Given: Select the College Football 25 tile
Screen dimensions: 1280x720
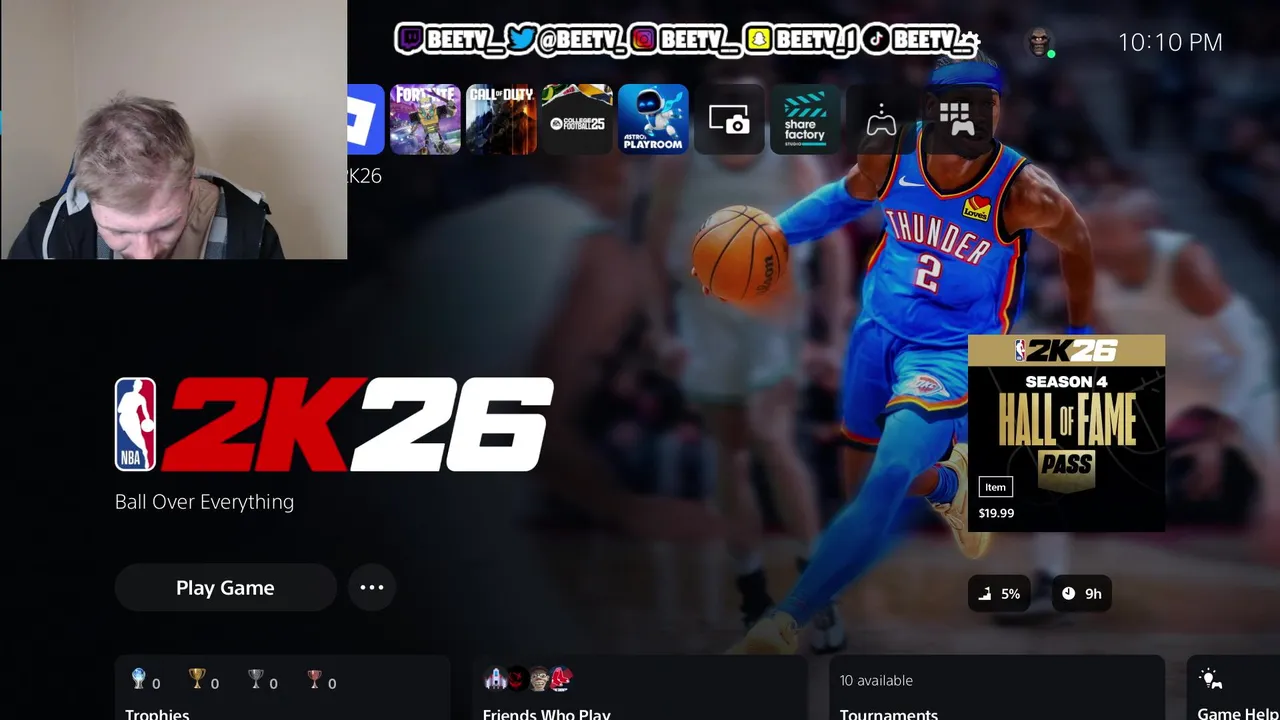Looking at the screenshot, I should pyautogui.click(x=577, y=119).
